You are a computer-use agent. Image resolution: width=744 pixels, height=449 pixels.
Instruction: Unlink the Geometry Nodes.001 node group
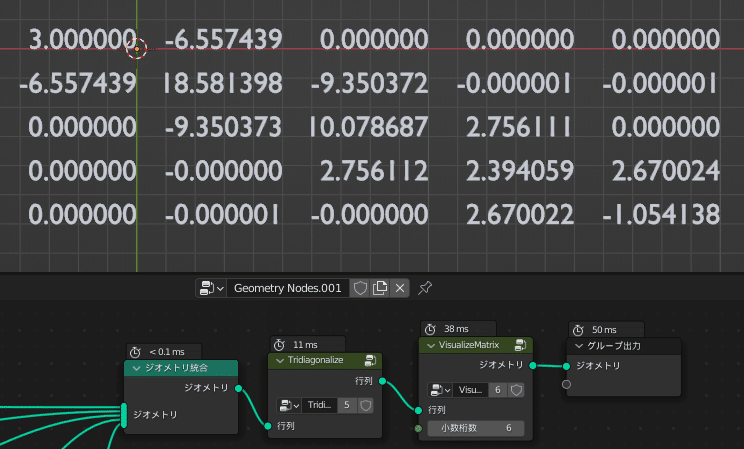[400, 288]
